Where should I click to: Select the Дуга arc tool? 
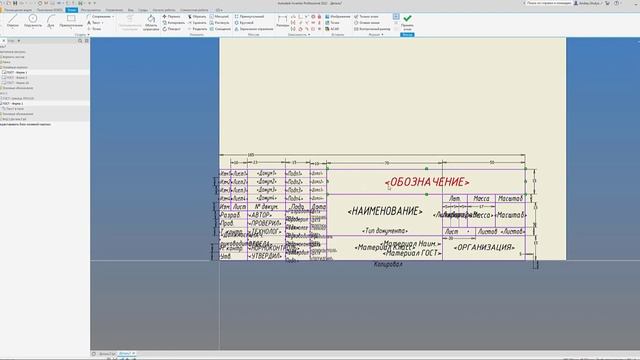51,21
